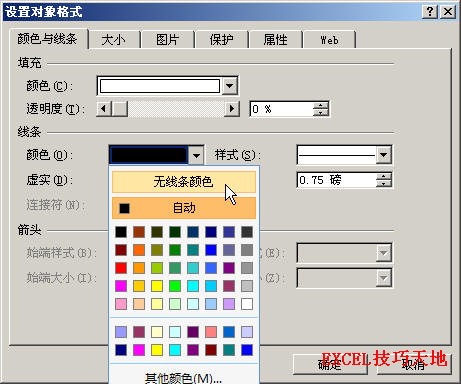461x384 pixels.
Task: Open the 样式(S) line style dropdown
Action: [x=384, y=155]
